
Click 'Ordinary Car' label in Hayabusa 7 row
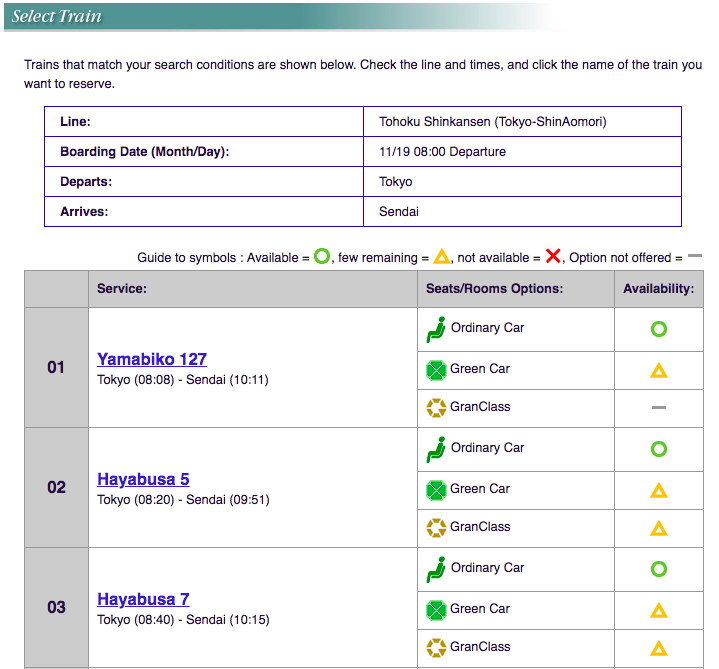487,568
